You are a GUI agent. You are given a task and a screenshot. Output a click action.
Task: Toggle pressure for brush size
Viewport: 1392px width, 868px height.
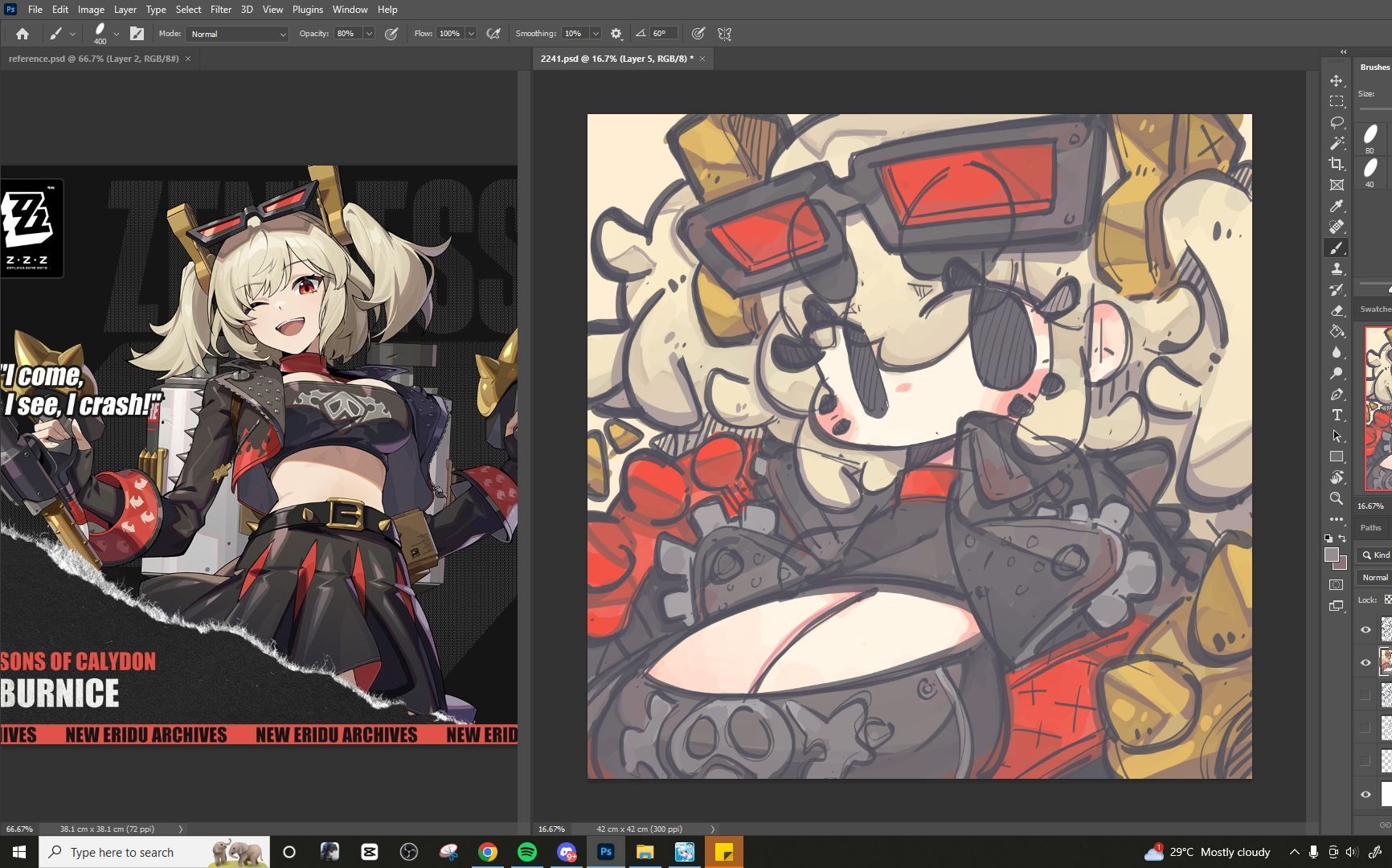[698, 34]
